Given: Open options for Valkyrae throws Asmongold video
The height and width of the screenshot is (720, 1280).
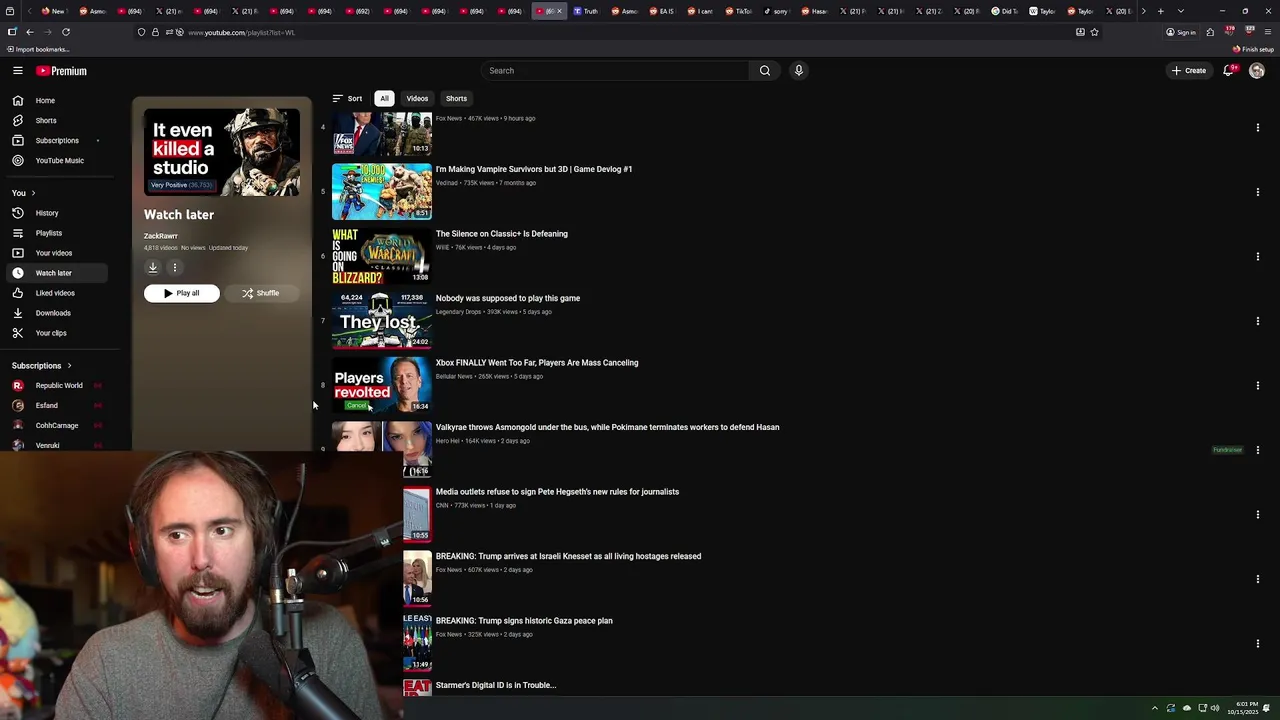Looking at the screenshot, I should click(x=1258, y=450).
